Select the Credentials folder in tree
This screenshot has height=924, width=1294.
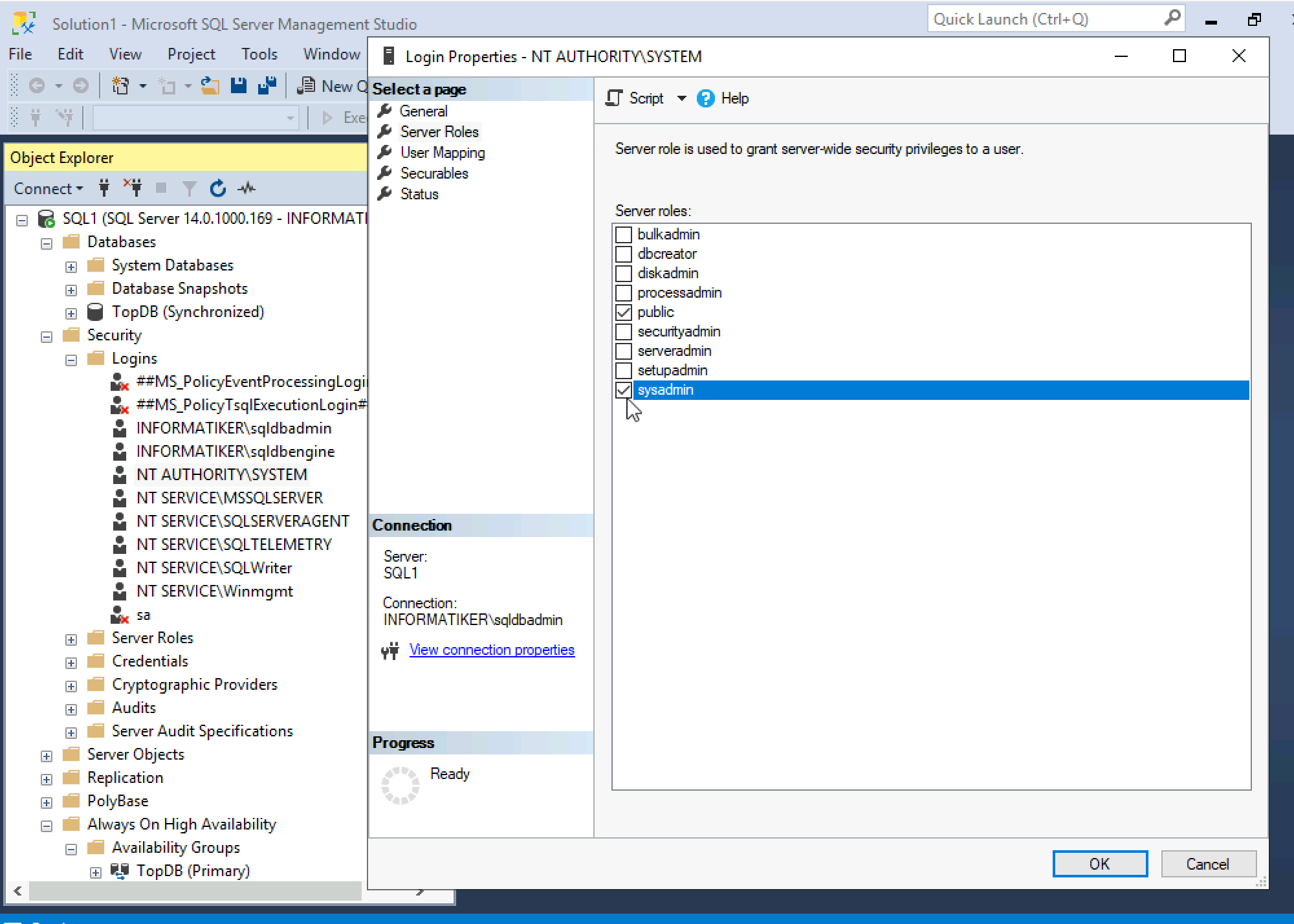pyautogui.click(x=150, y=661)
